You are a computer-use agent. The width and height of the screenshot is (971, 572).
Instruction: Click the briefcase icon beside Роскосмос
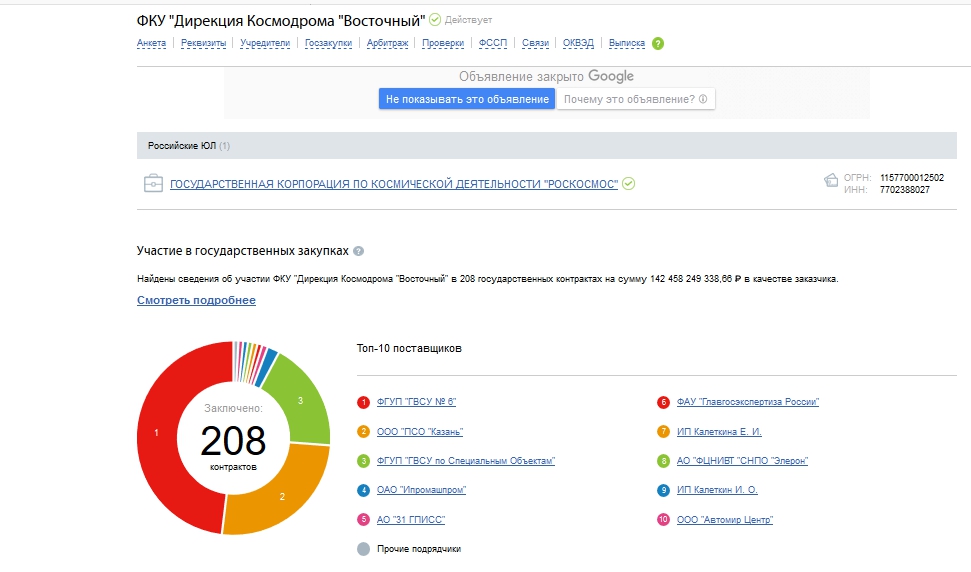click(x=153, y=183)
